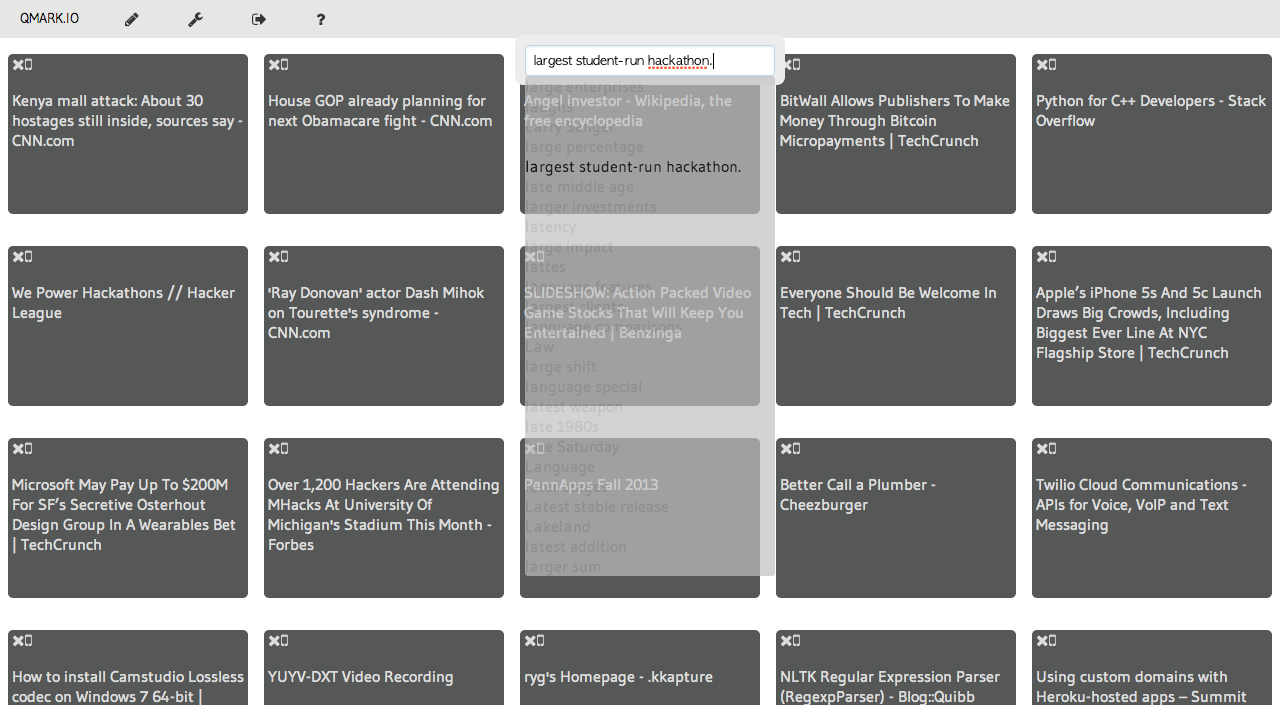Remove the BitWall TechCrunch card with X
This screenshot has width=1280, height=705.
coord(785,65)
